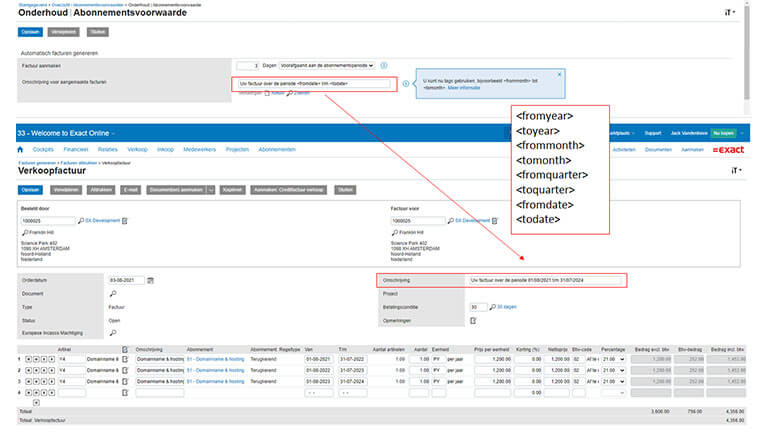The height and width of the screenshot is (432, 768).
Task: Click the Europese Incasso Machtiging lookup magnifier
Action: (x=113, y=333)
